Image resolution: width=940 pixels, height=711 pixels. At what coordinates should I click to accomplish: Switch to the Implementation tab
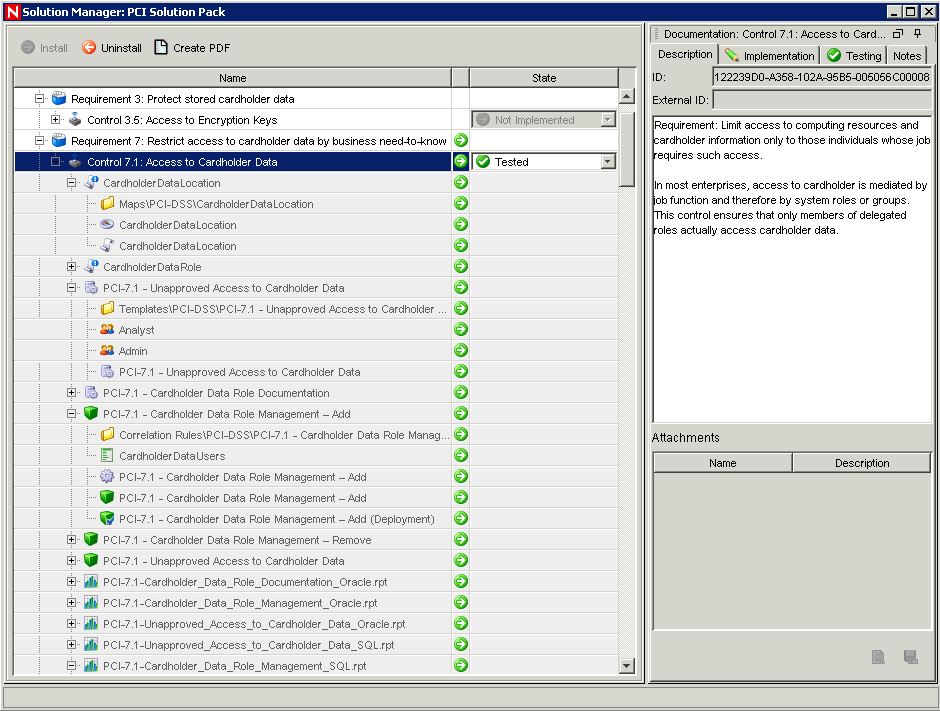pos(770,56)
